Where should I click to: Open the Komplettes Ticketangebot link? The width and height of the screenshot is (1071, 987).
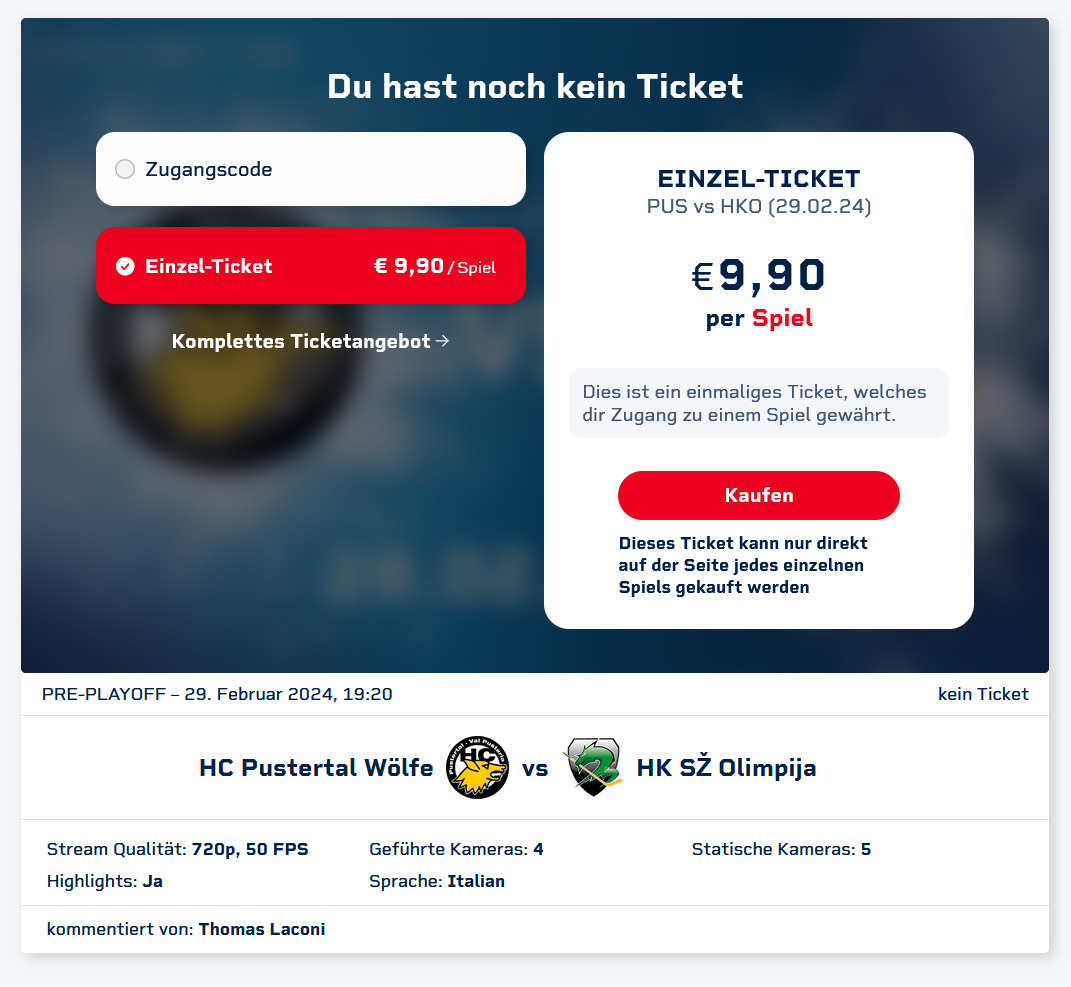[301, 341]
